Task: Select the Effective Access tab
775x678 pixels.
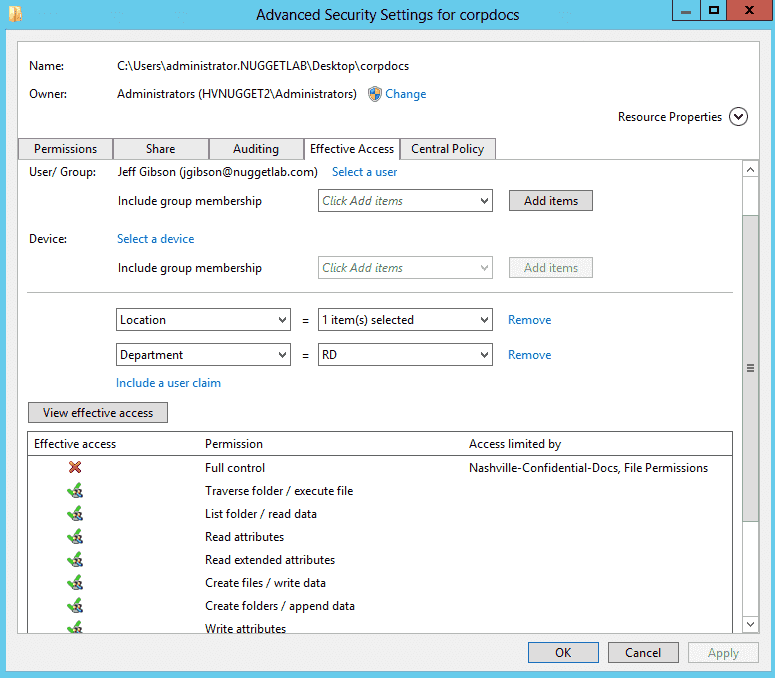Action: click(352, 149)
